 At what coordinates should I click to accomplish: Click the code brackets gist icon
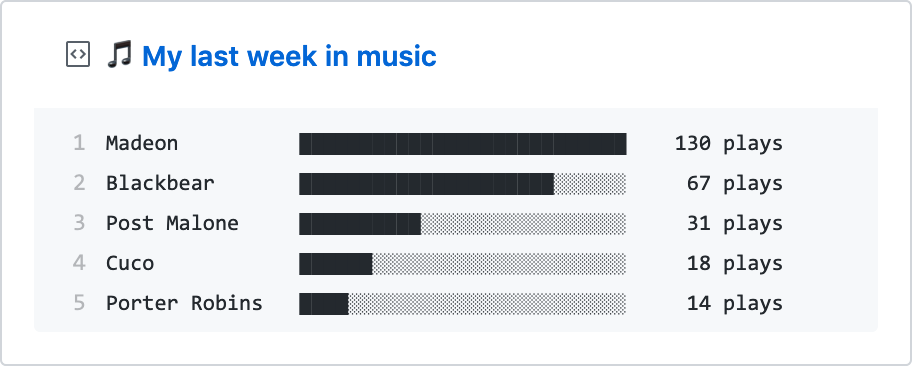[x=78, y=55]
